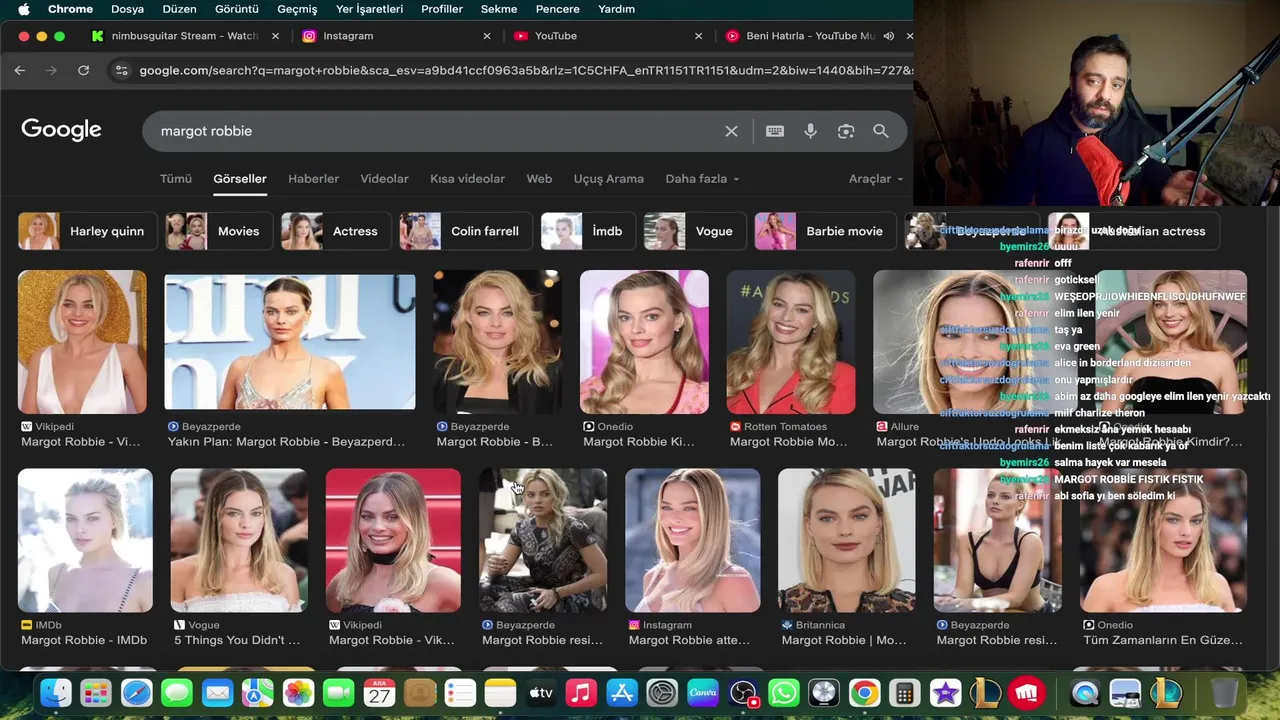Viewport: 1280px width, 720px height.
Task: Clear the search box with the X icon
Action: 731,131
